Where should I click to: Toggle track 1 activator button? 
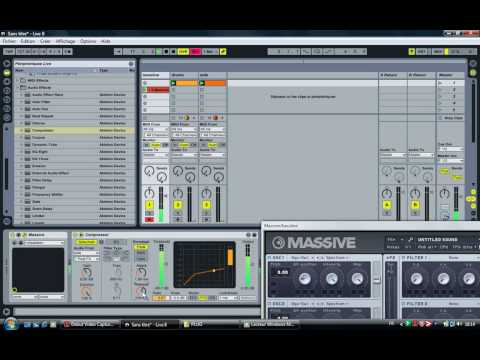coord(149,205)
